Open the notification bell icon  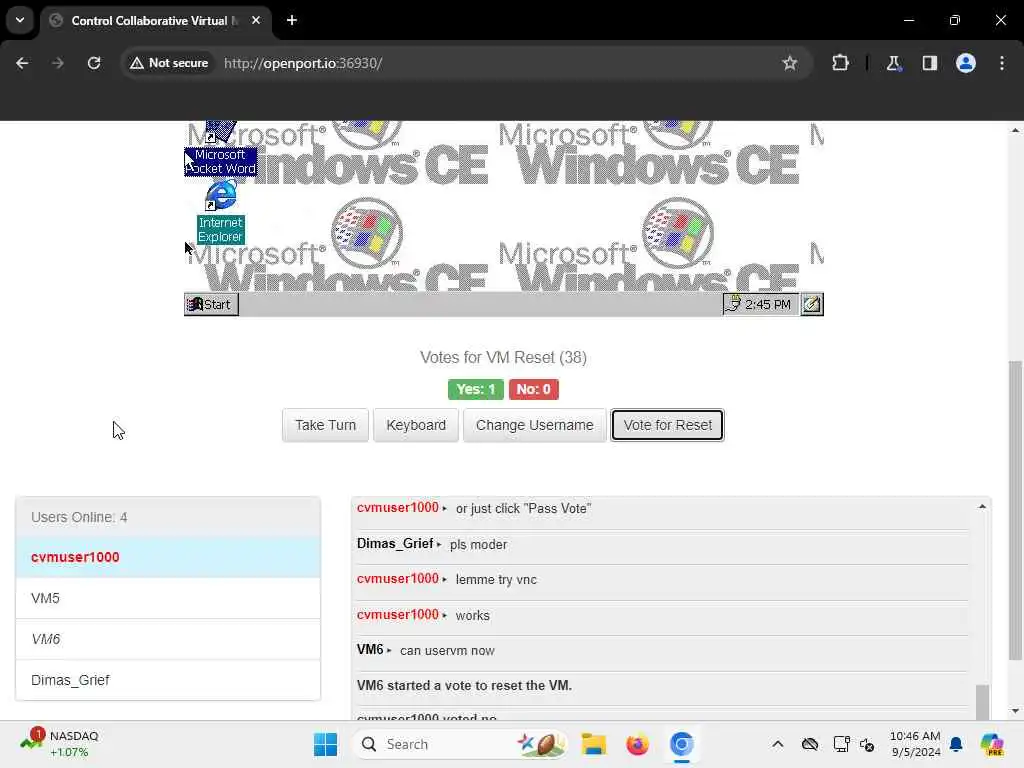coord(956,744)
